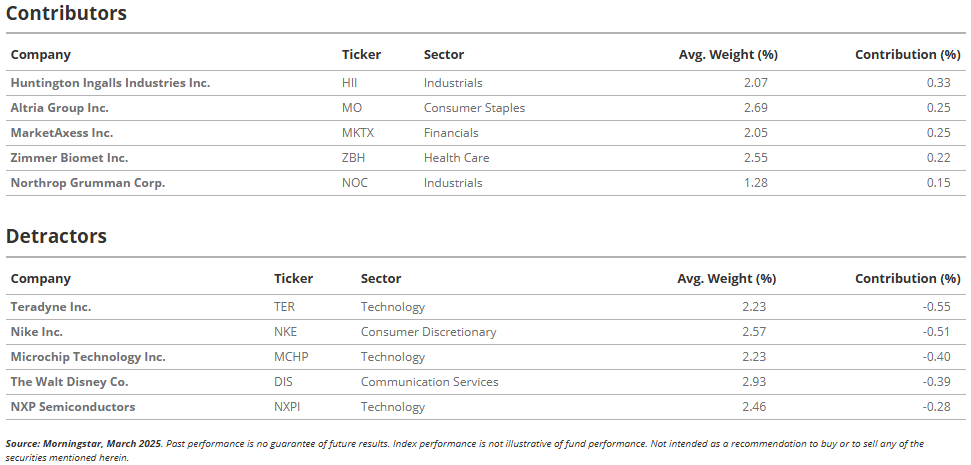Click the Detractors section heading

[56, 236]
